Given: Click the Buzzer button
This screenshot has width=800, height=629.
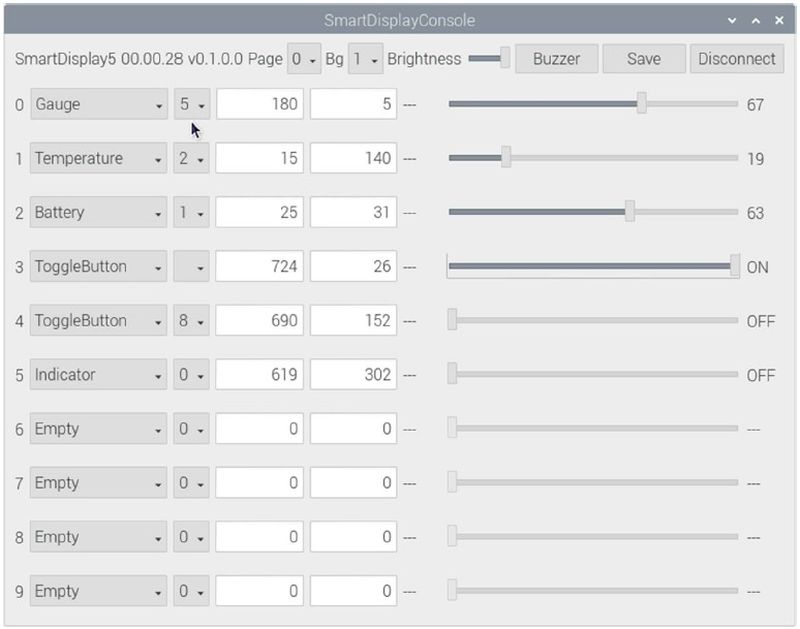Looking at the screenshot, I should [x=556, y=59].
